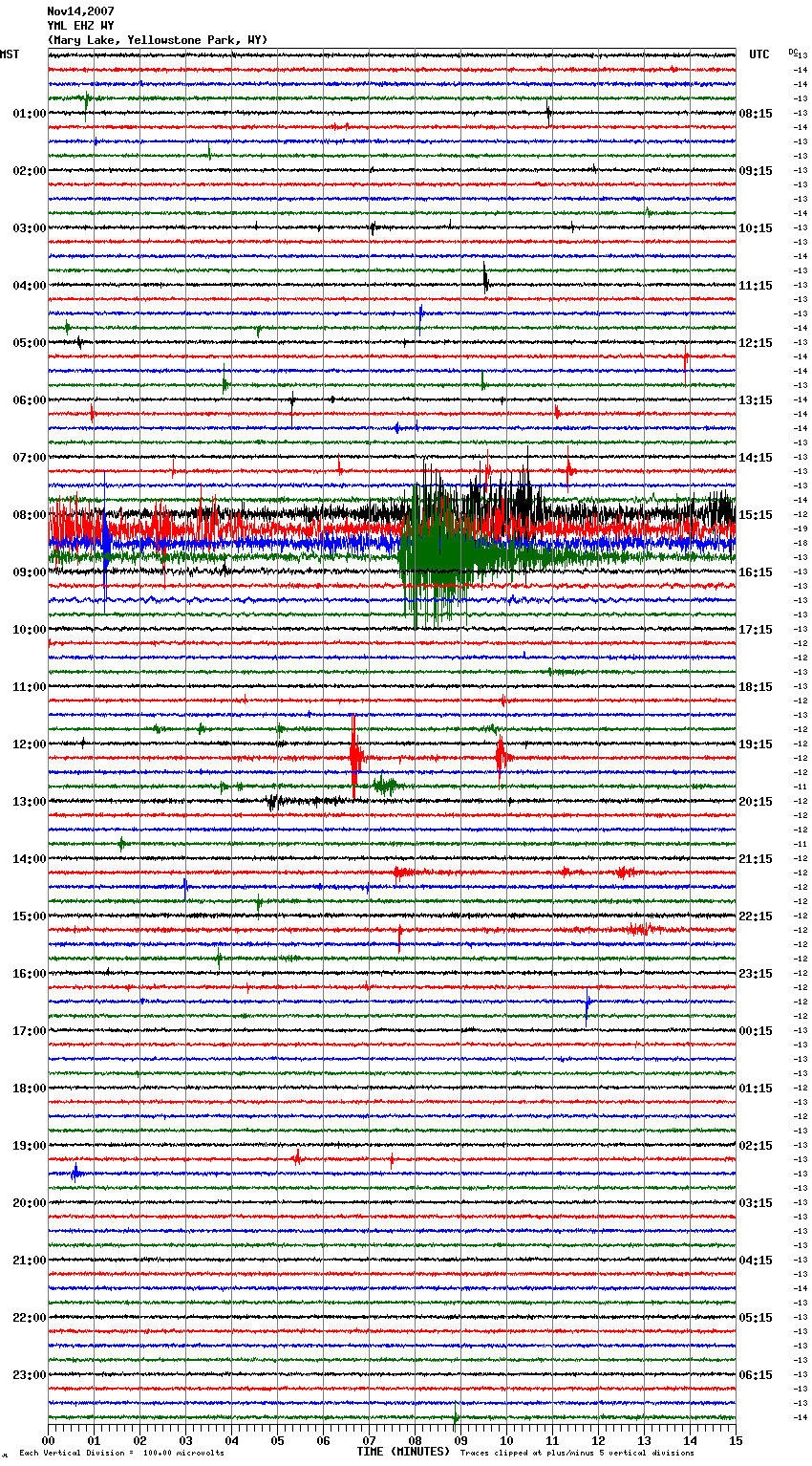The image size is (812, 1466).
Task: Click the 01:15 UTC time label
Action: coord(756,1089)
